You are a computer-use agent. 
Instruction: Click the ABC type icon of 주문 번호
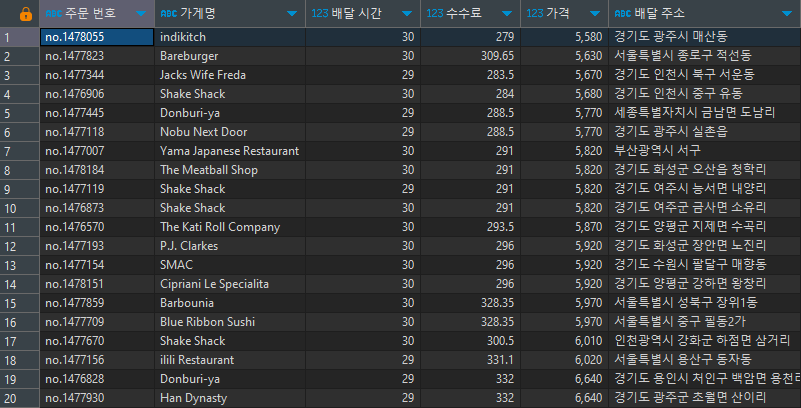(x=53, y=14)
